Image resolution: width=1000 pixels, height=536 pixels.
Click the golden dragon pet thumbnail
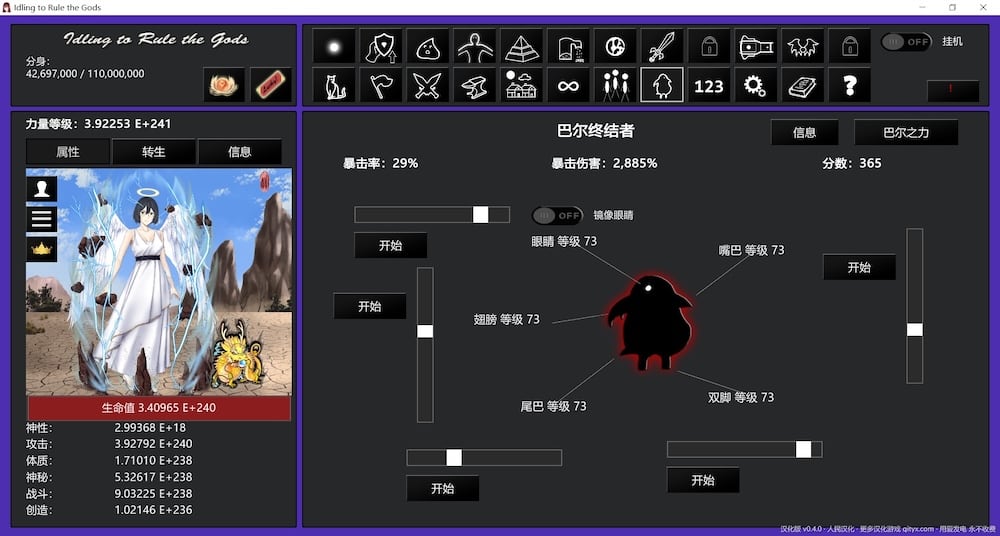click(x=237, y=354)
